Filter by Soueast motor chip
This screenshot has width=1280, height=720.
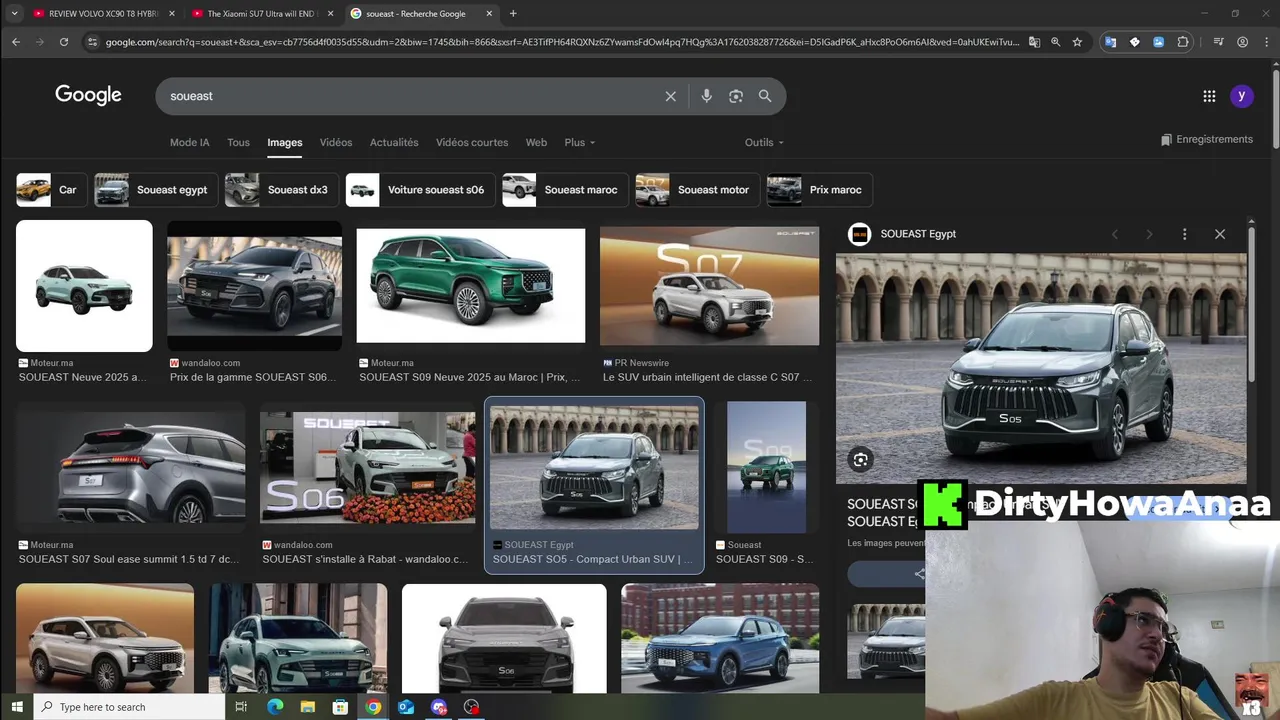[x=698, y=190]
